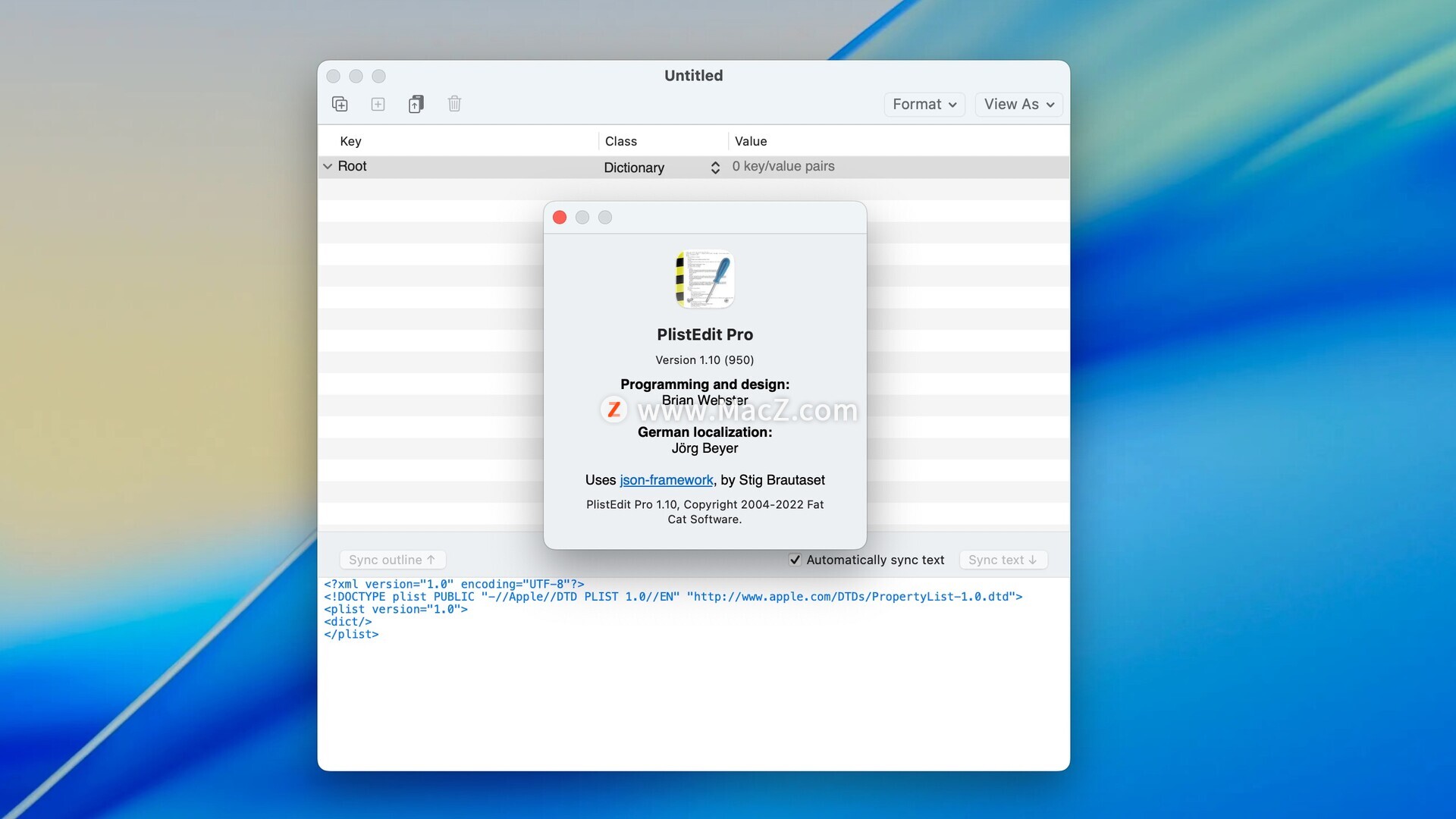Close the About PlistEdit Pro dialog
The image size is (1456, 819).
[560, 218]
